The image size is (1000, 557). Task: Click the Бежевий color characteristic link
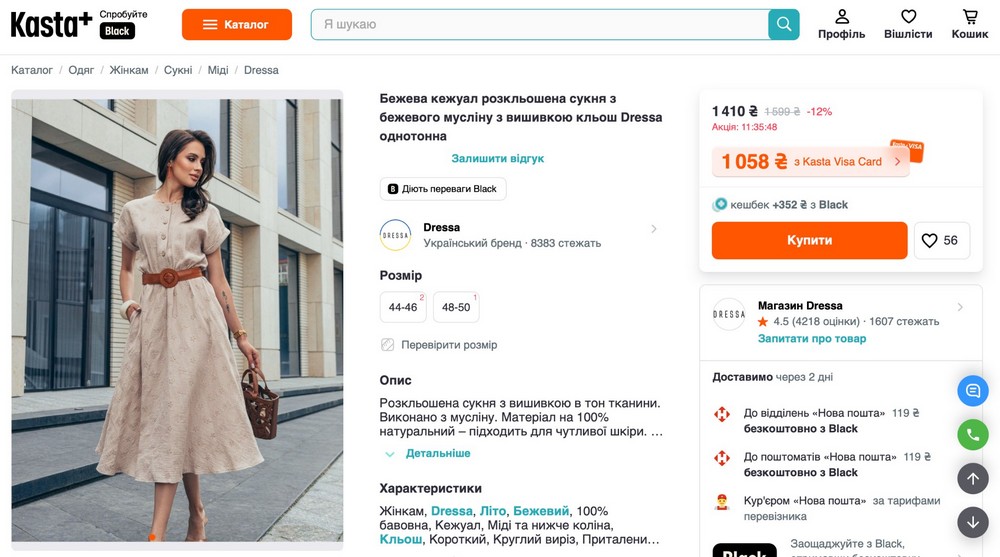[541, 511]
